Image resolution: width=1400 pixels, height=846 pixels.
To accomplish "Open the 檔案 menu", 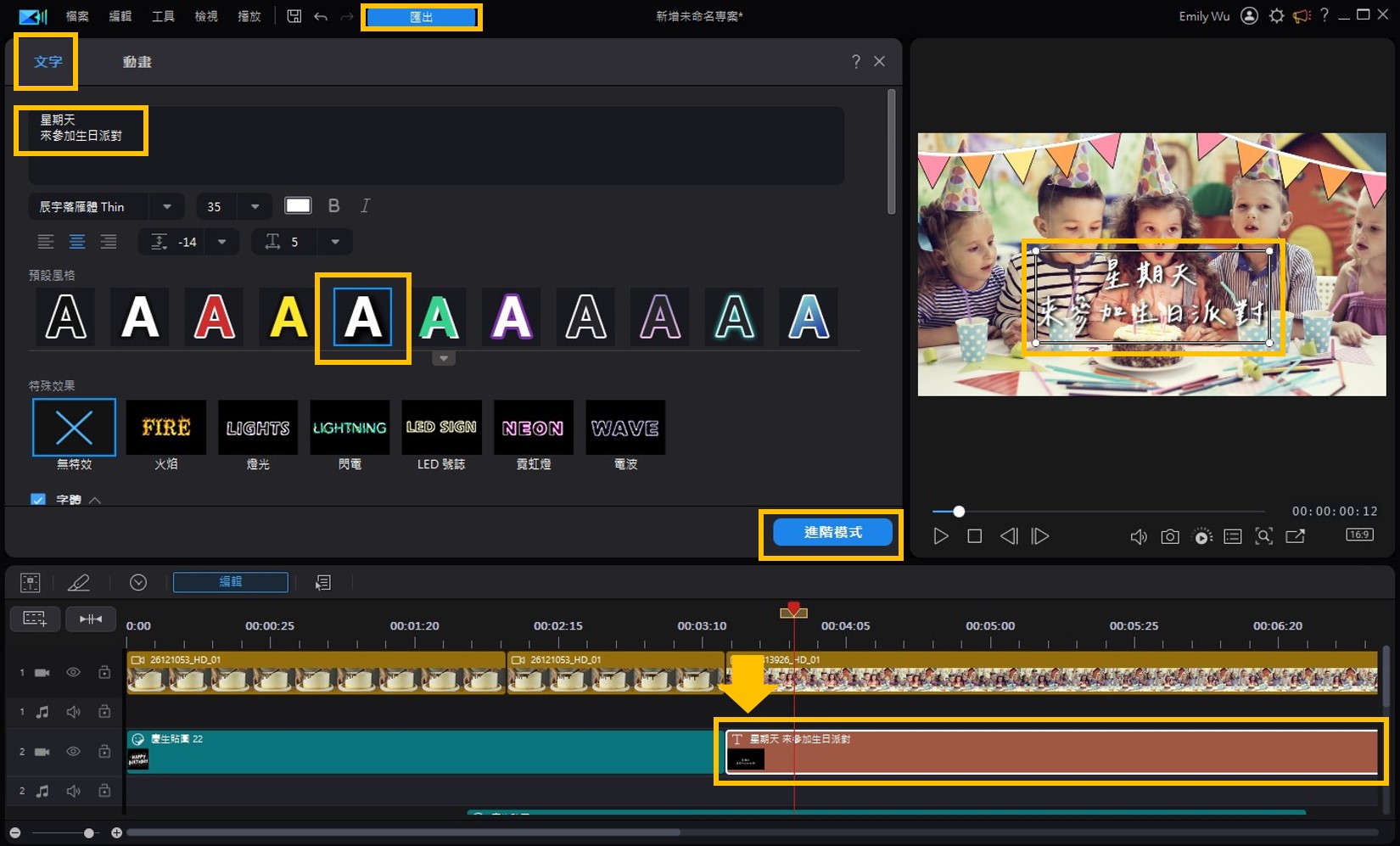I will point(77,16).
